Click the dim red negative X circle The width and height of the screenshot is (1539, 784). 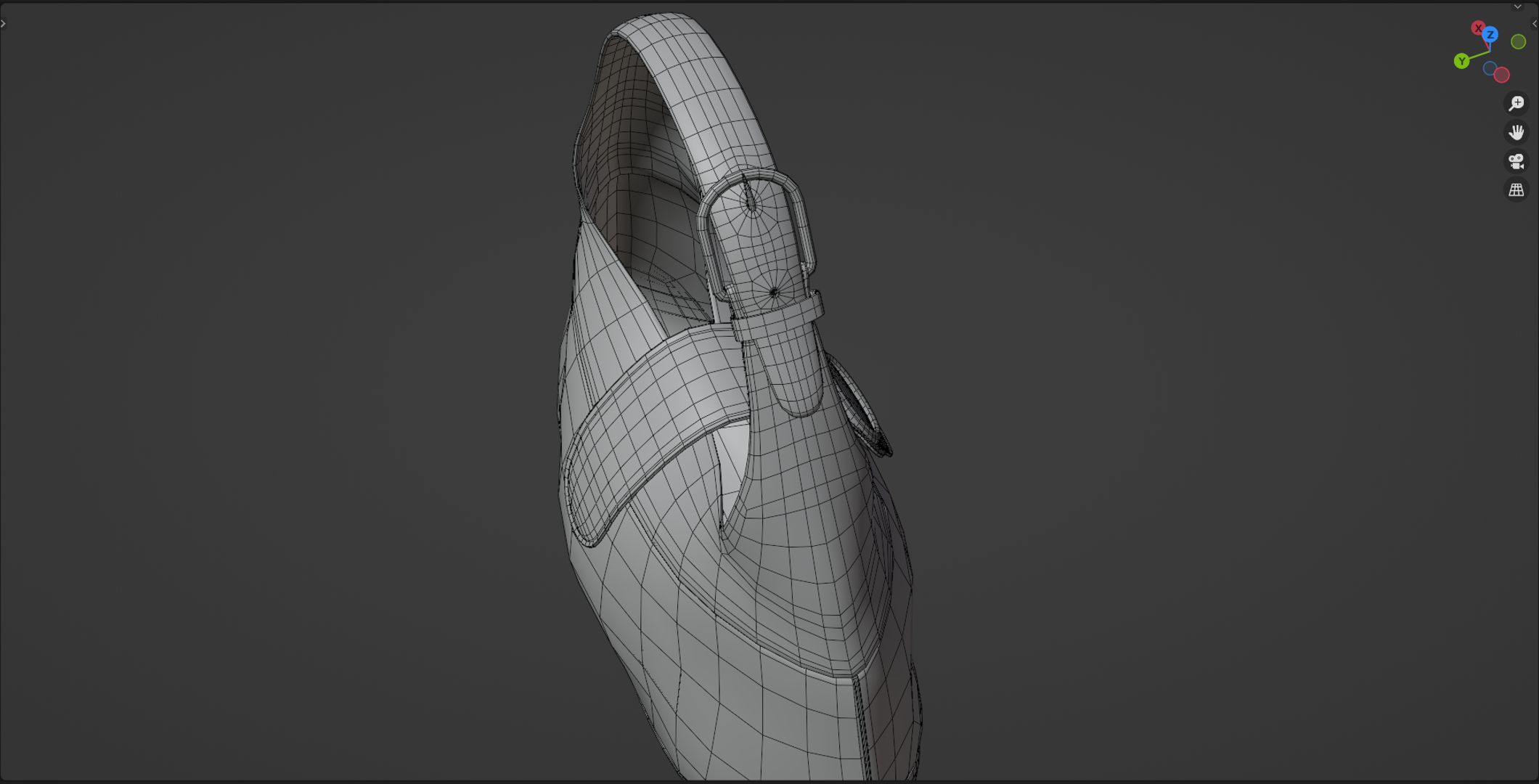(1502, 75)
